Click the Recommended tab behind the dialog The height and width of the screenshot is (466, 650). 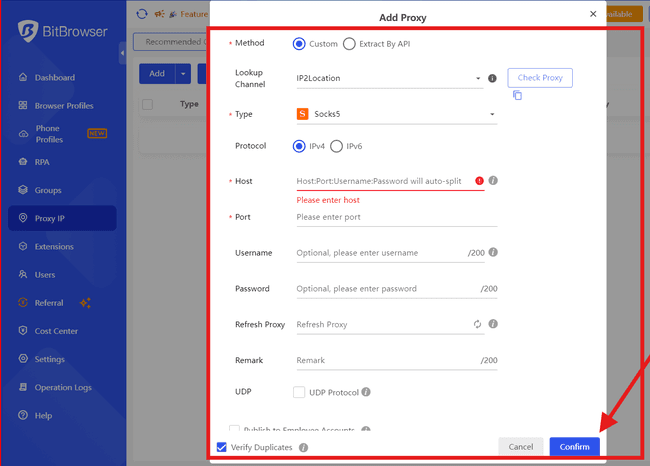(x=171, y=42)
